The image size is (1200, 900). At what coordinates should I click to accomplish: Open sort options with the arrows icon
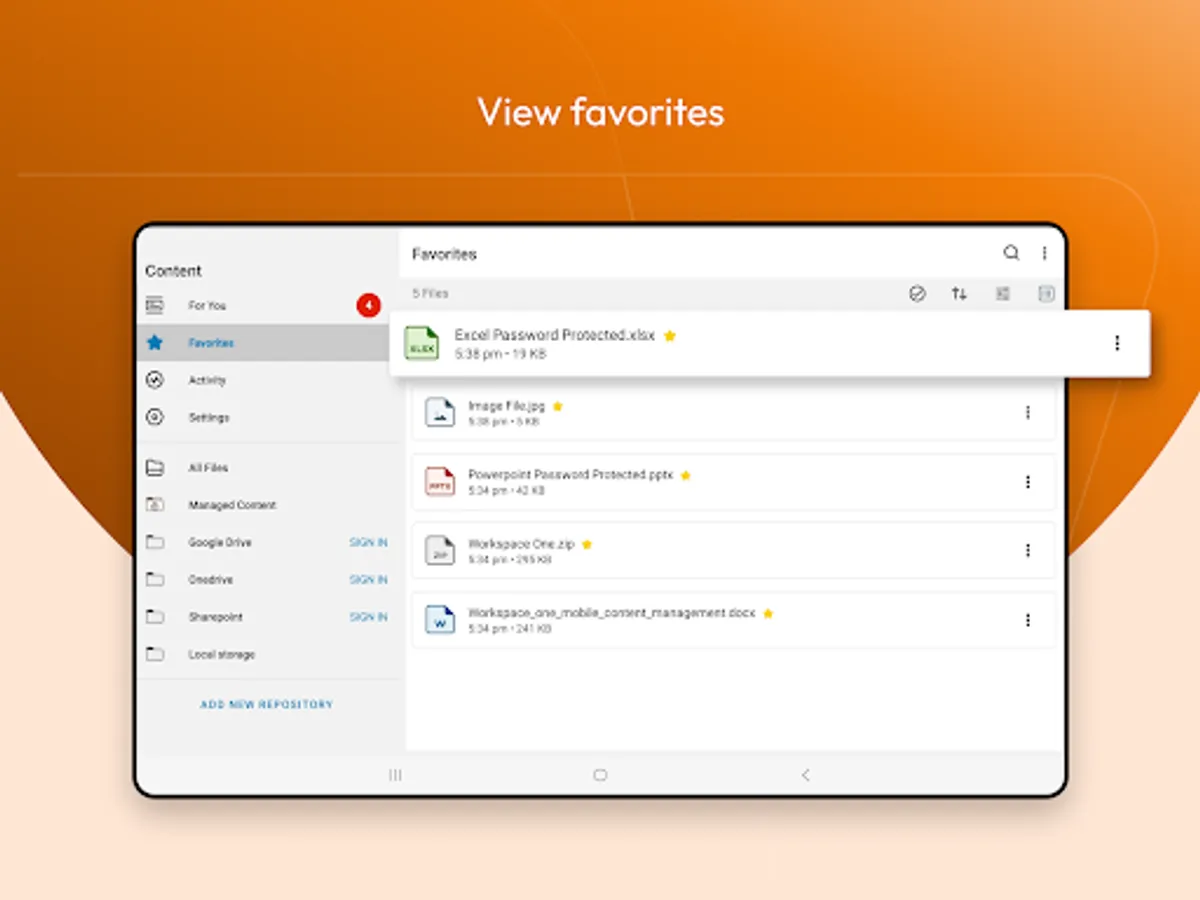click(x=959, y=293)
